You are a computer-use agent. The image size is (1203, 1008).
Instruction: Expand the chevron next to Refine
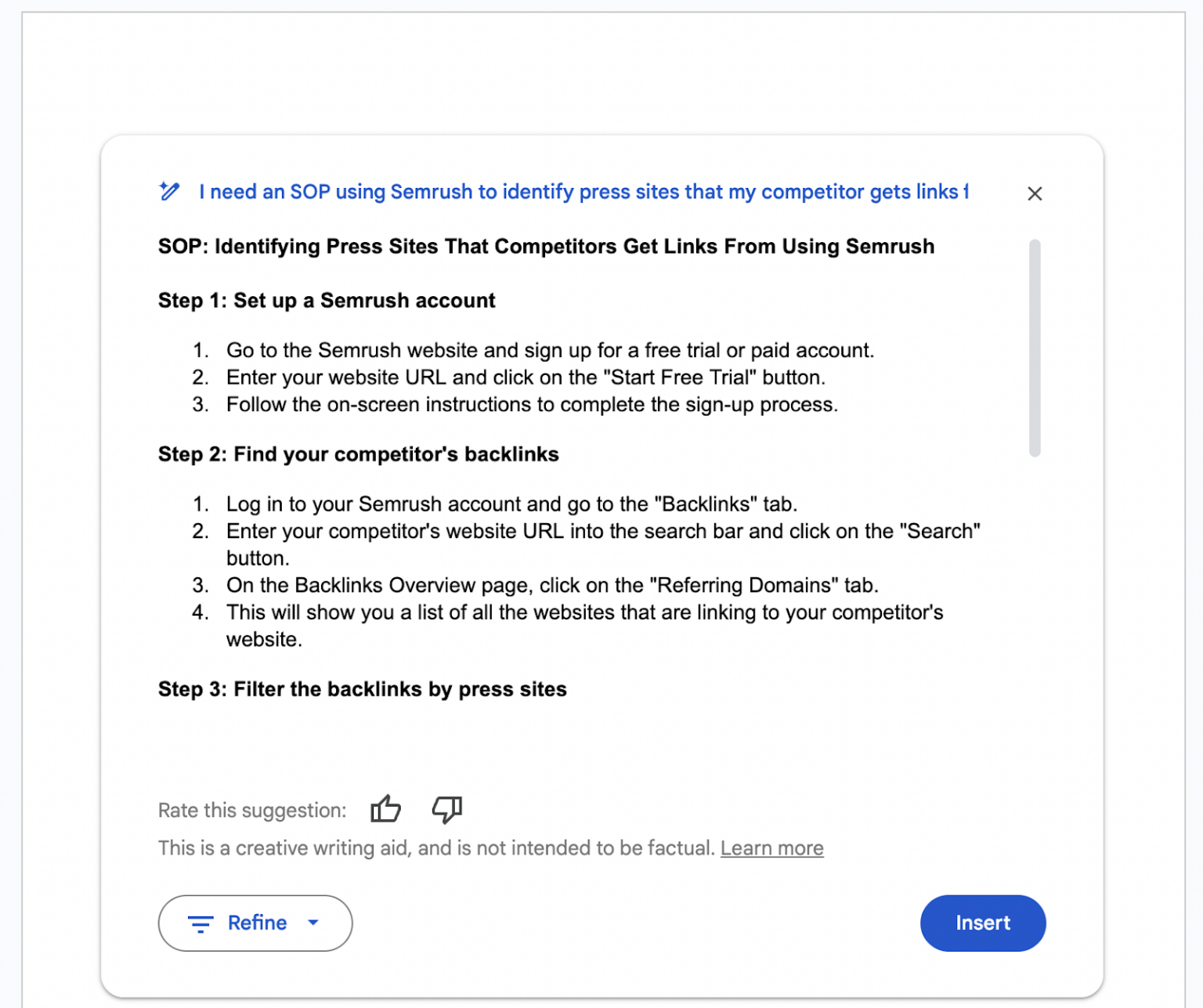pyautogui.click(x=313, y=923)
